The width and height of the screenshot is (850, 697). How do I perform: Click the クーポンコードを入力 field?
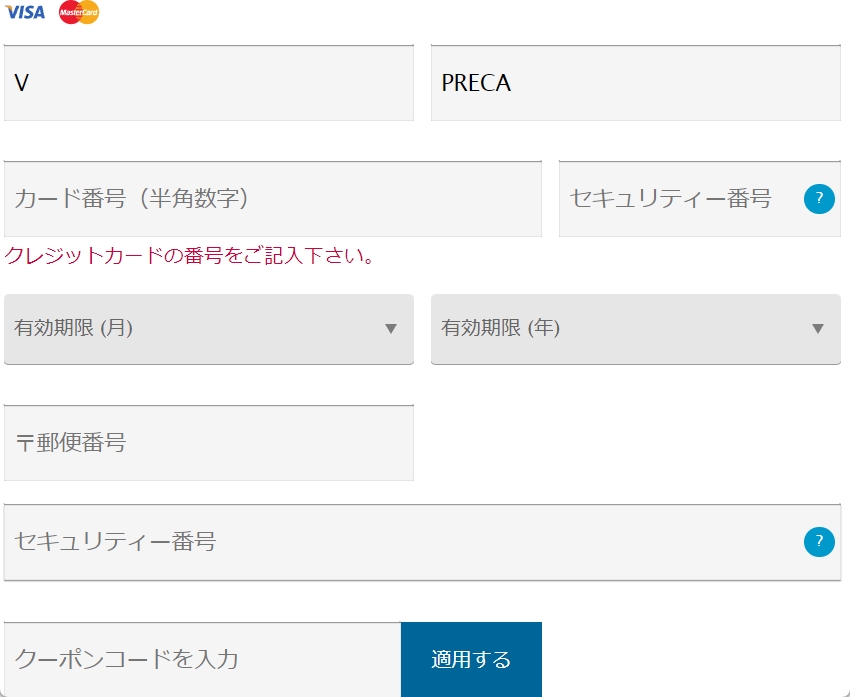pos(202,660)
